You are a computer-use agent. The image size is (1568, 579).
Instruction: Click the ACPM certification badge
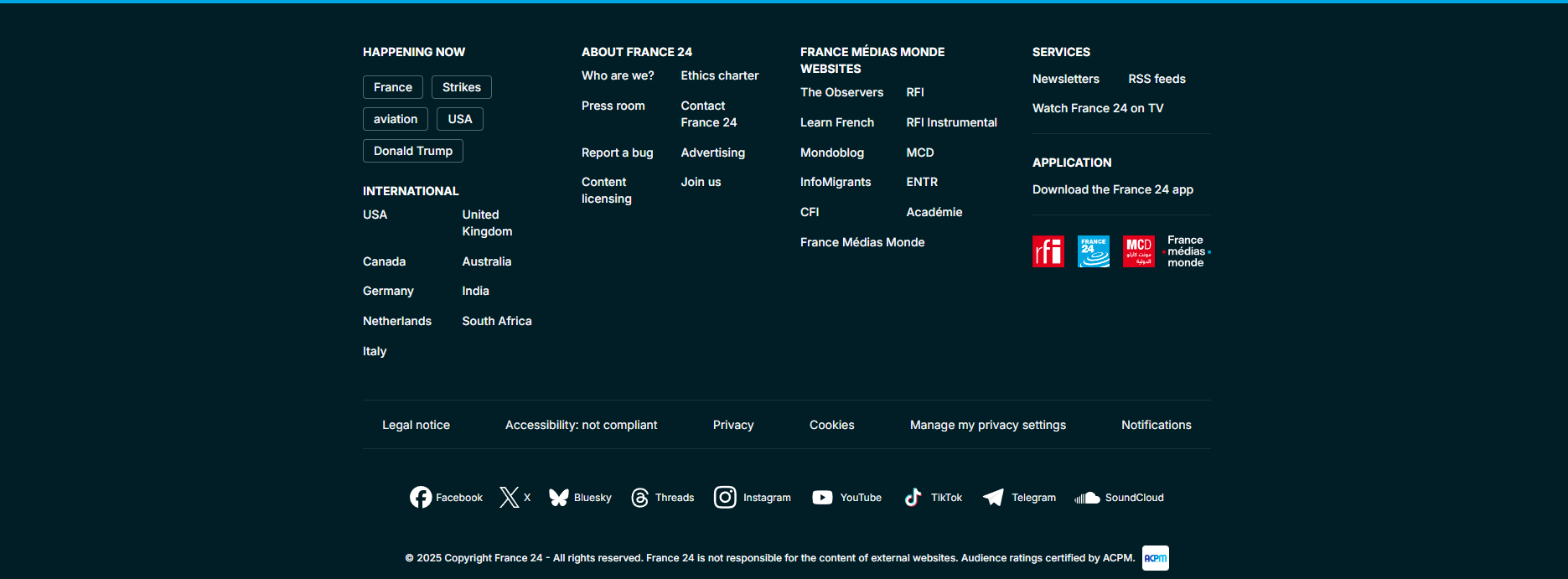1156,558
